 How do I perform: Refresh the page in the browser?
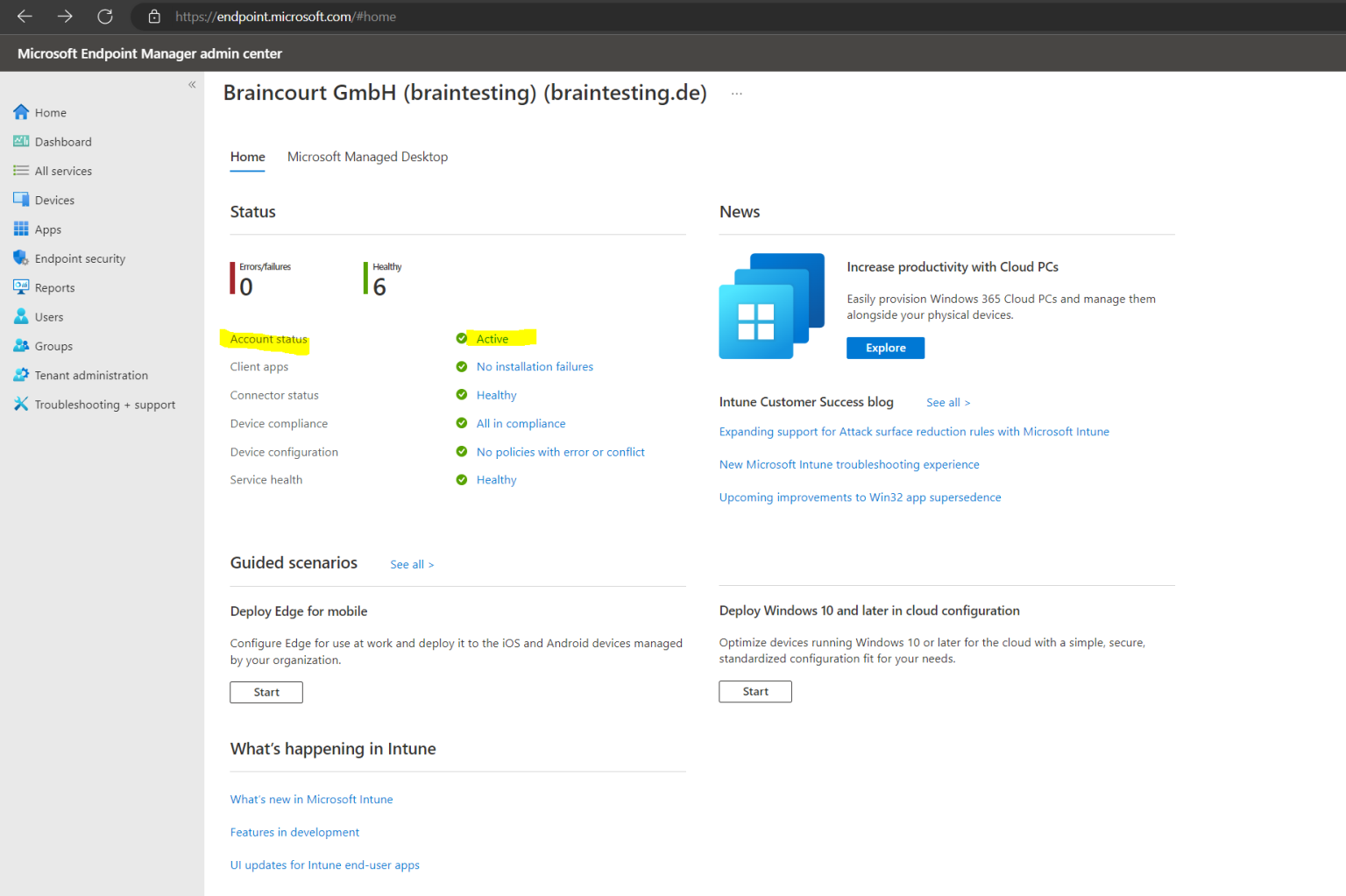(x=105, y=16)
